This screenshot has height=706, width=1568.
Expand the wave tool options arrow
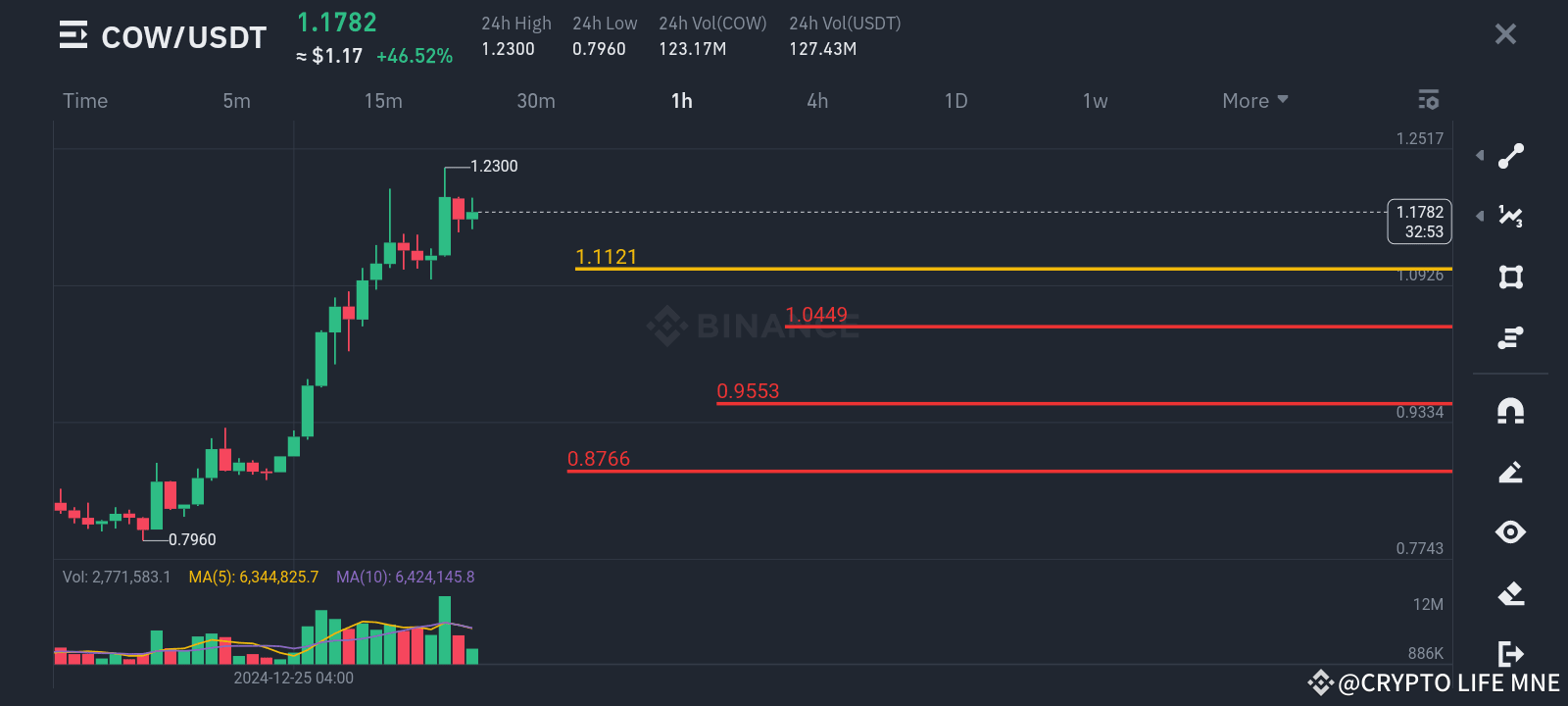(x=1479, y=216)
